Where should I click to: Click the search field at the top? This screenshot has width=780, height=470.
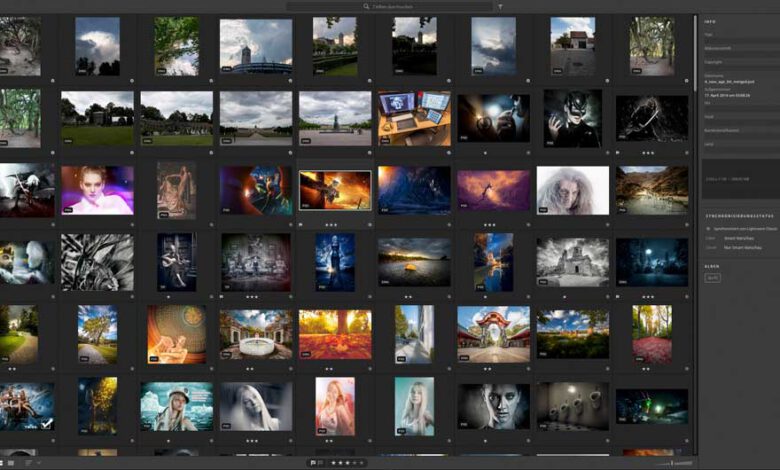point(390,6)
